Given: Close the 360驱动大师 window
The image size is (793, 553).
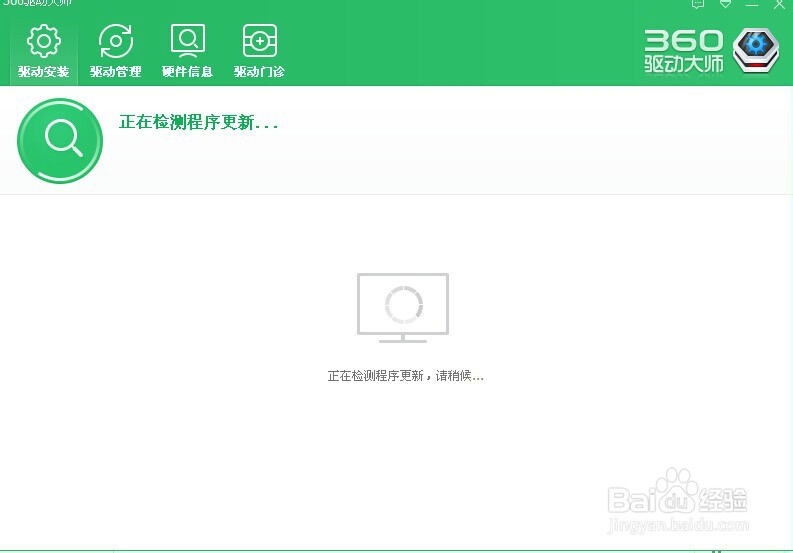Looking at the screenshot, I should [x=779, y=5].
